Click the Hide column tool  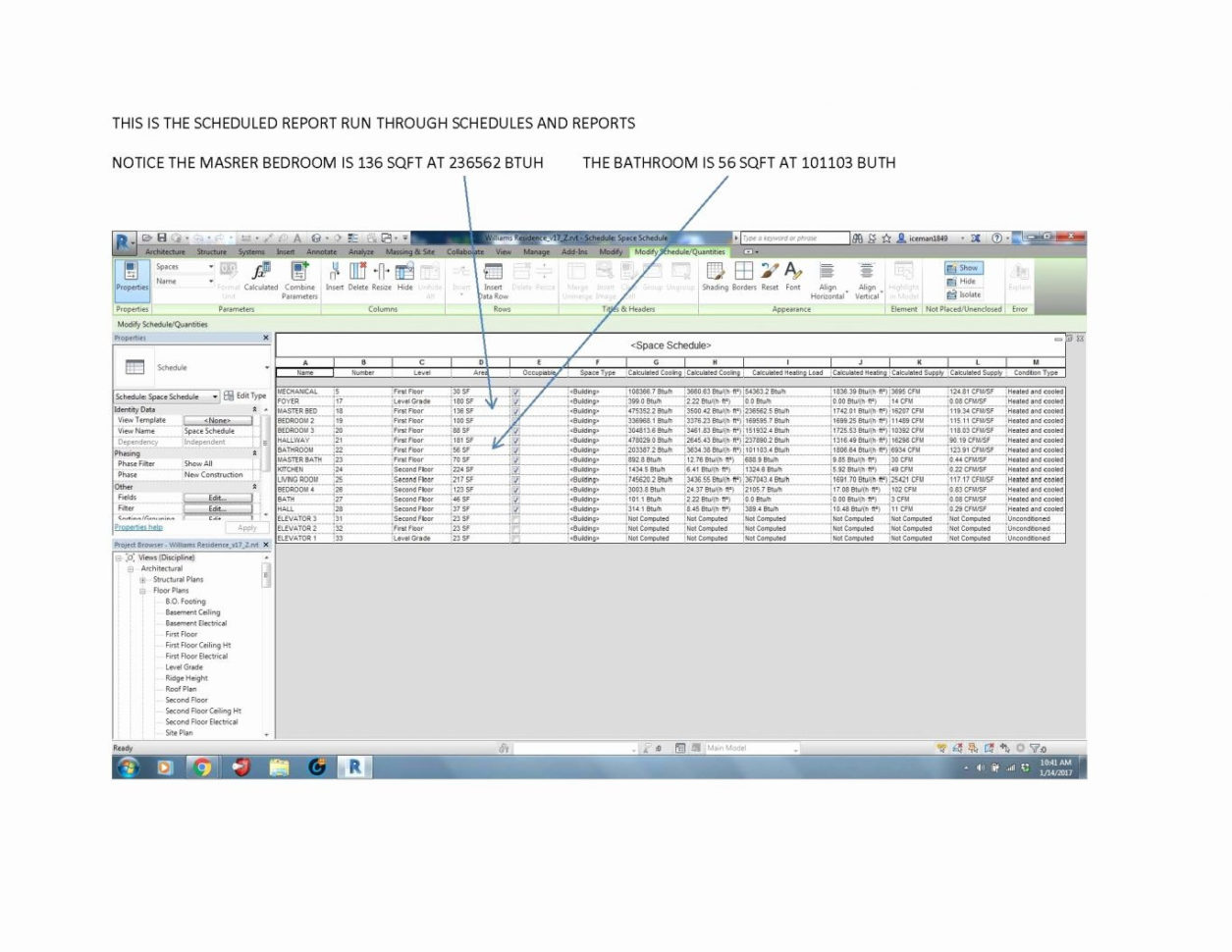tap(405, 278)
